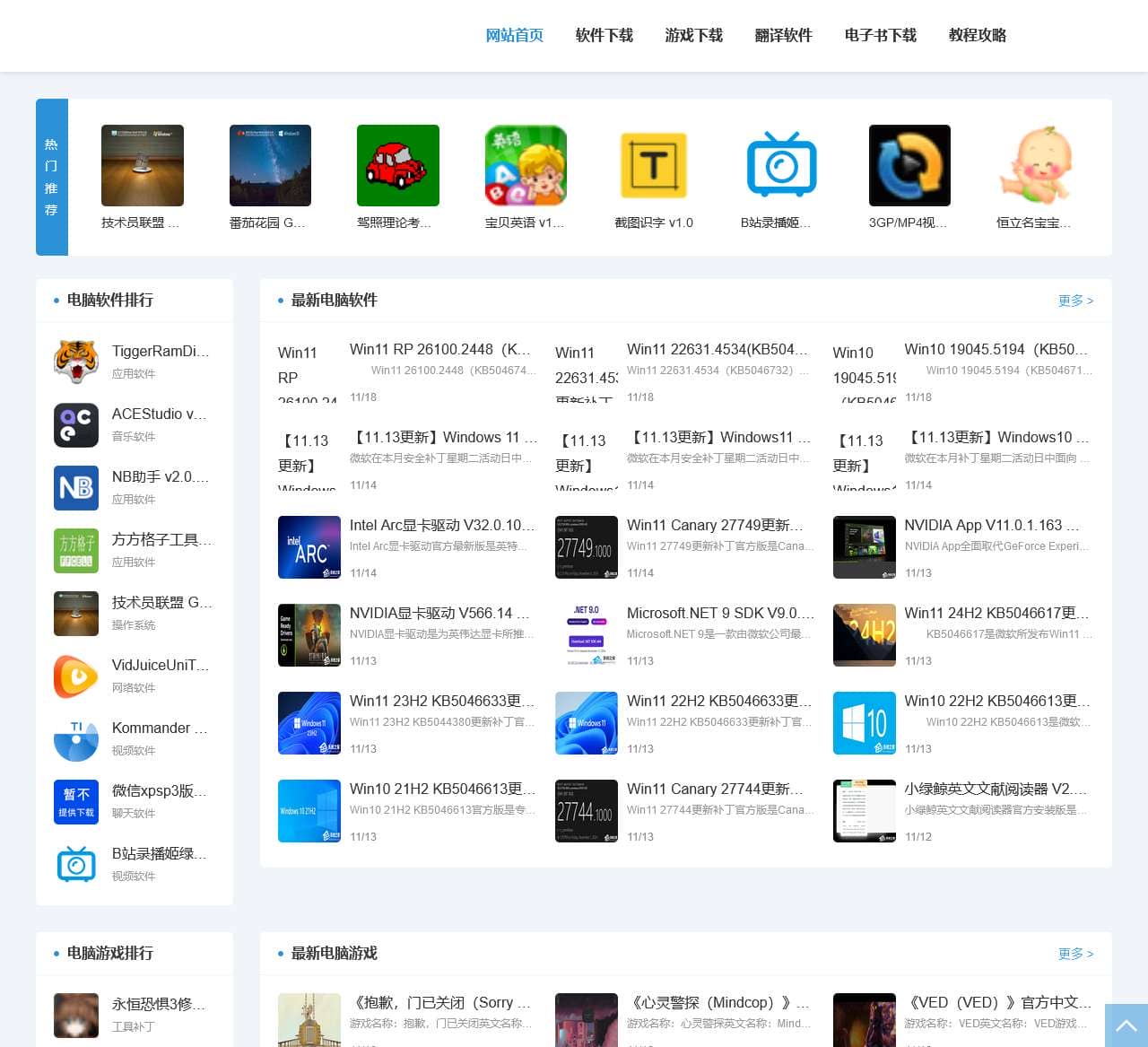Click ACEStudio app icon
This screenshot has height=1047, width=1148.
pos(76,424)
